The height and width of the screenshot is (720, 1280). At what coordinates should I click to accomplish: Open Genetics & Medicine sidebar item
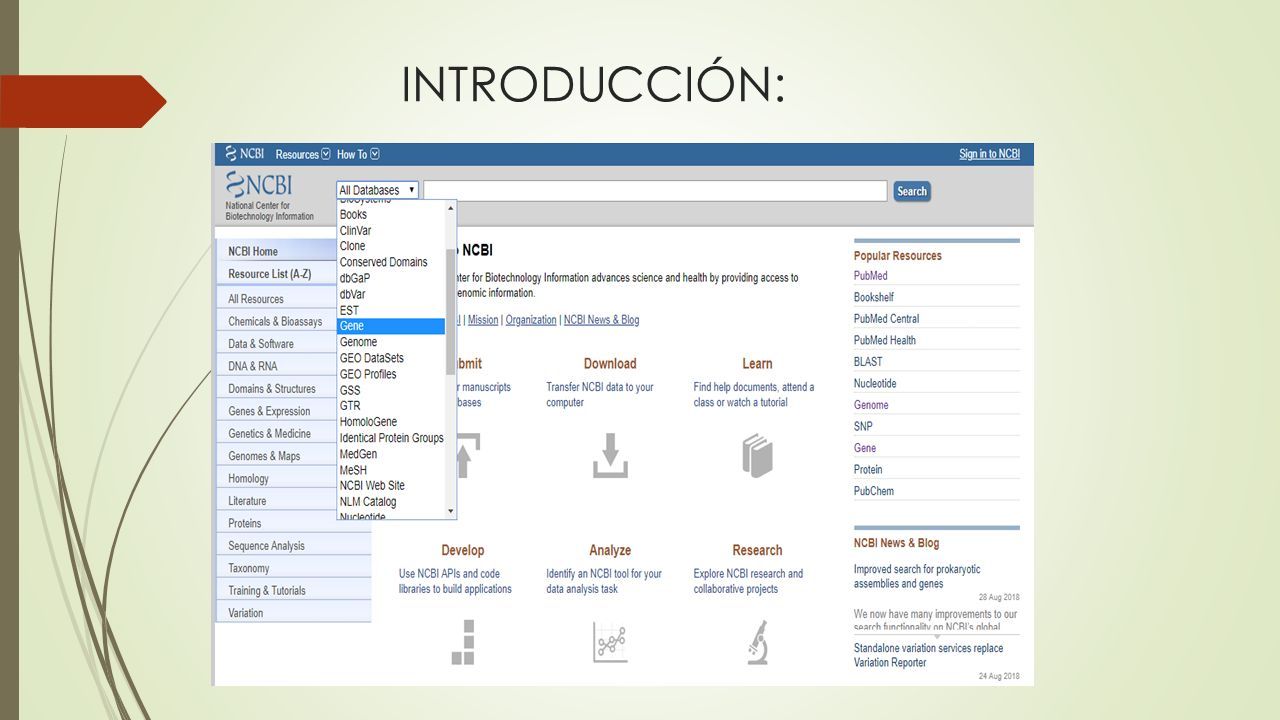(277, 434)
